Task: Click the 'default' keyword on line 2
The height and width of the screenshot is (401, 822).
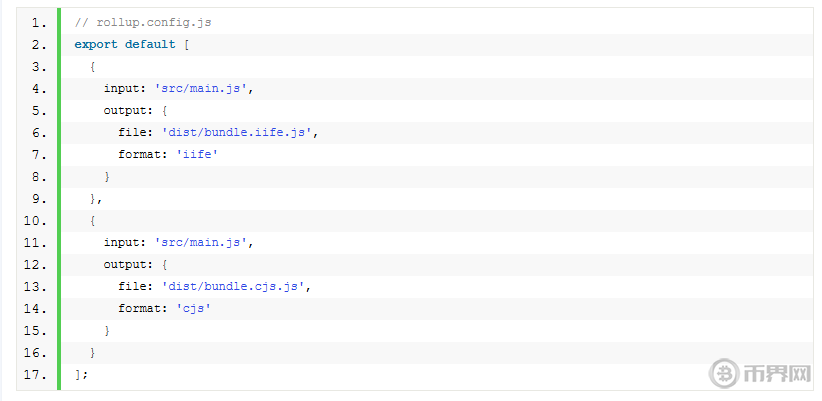Action: [150, 44]
